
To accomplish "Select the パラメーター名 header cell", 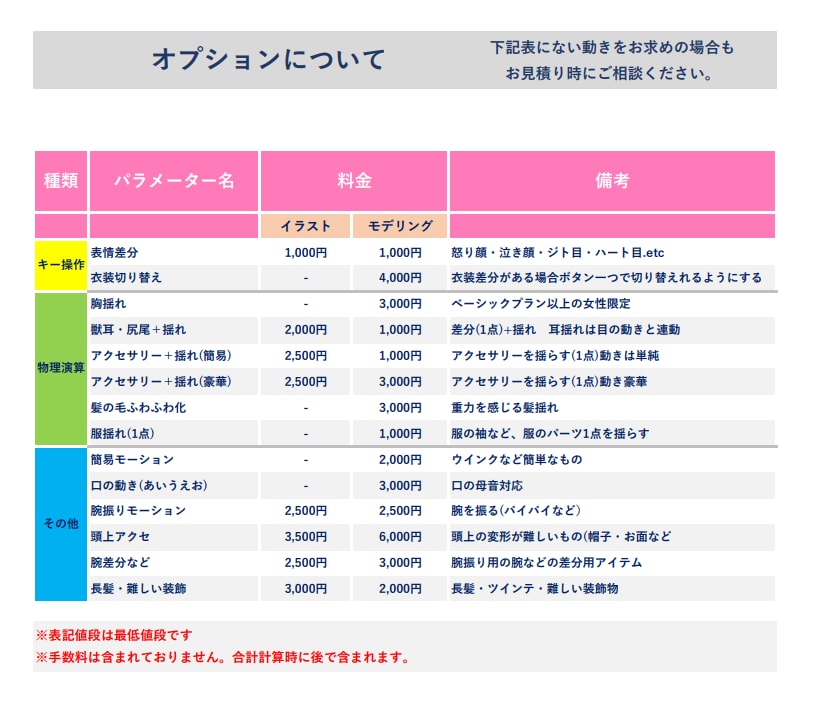I will click(174, 181).
